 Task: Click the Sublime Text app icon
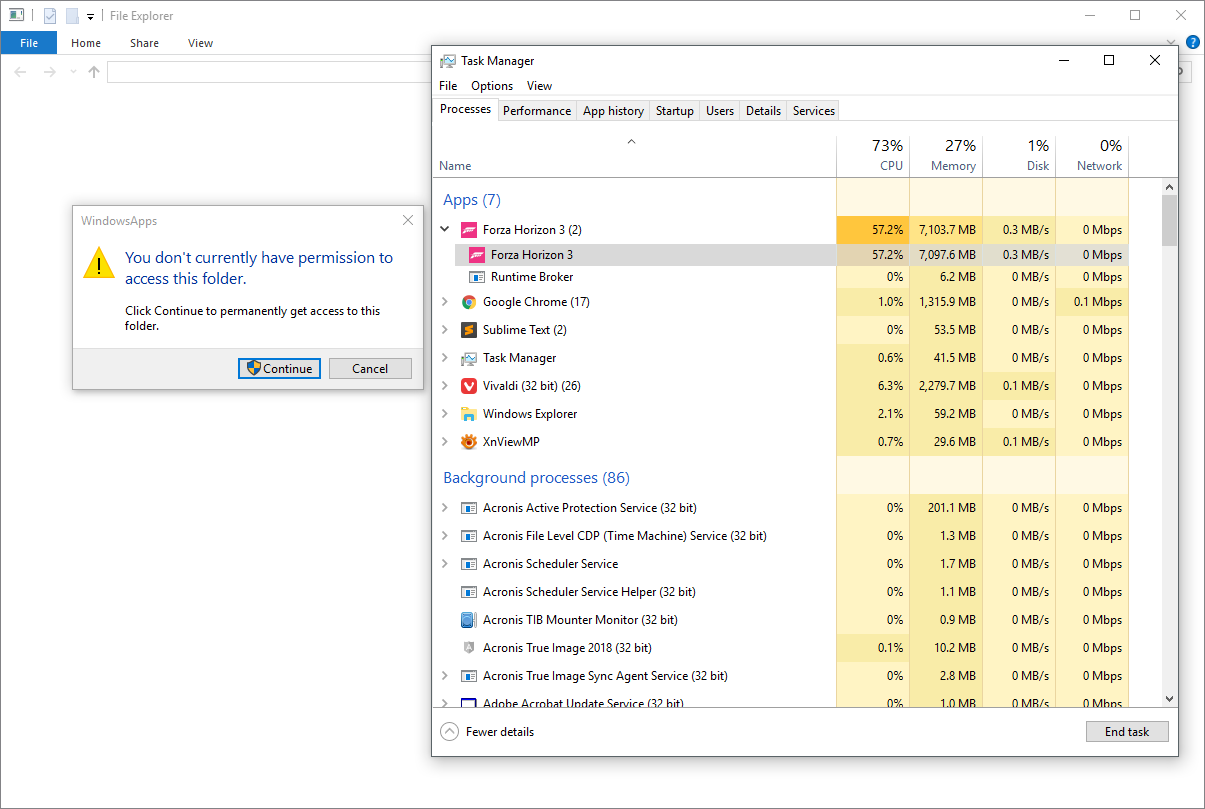(x=468, y=330)
